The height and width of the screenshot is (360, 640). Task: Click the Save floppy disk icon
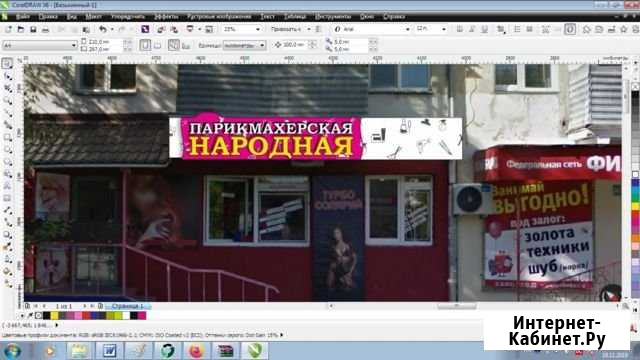click(33, 29)
